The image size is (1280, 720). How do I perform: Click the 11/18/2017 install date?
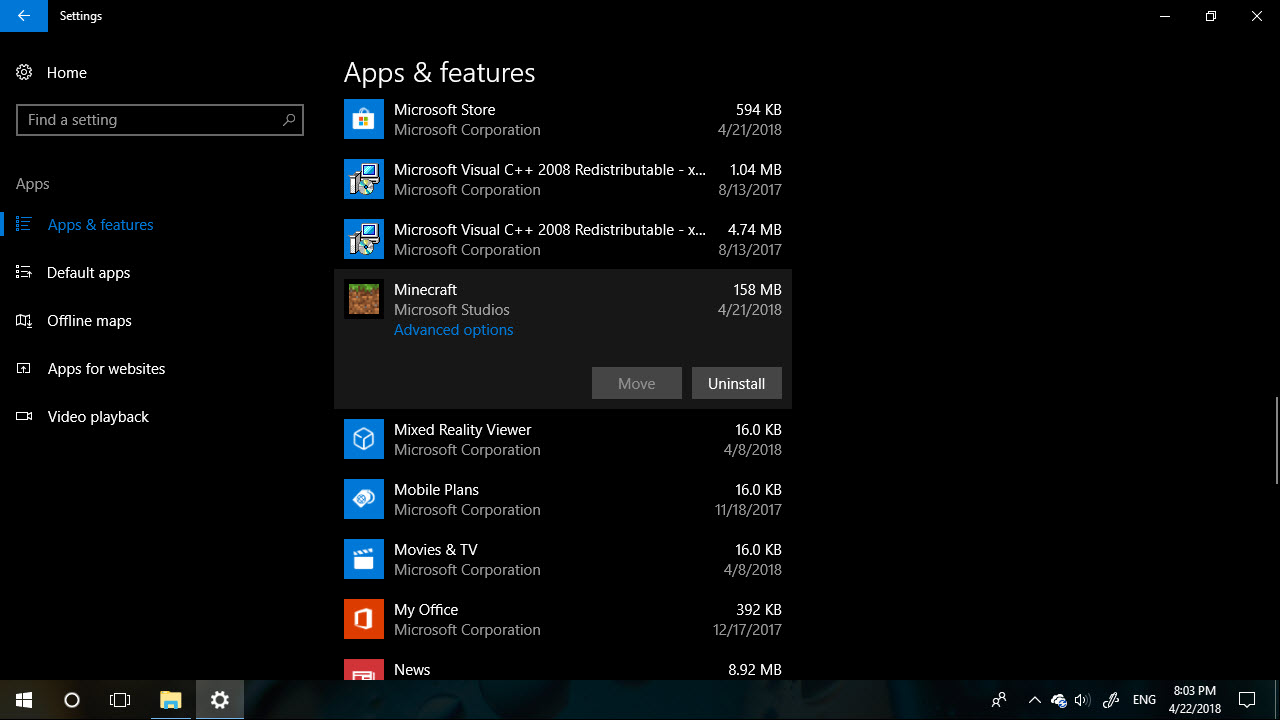[x=748, y=510]
